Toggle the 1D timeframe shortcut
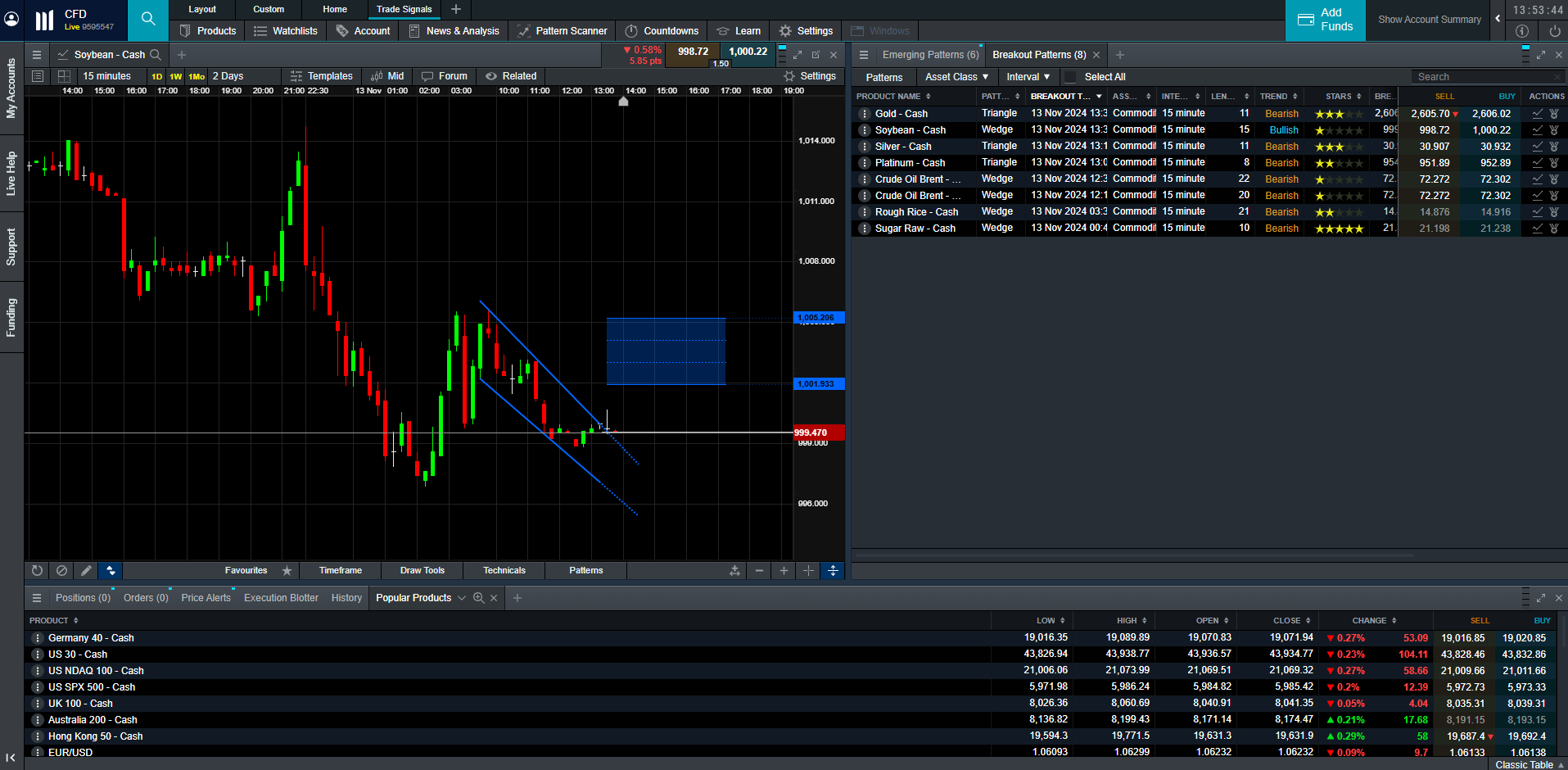Image resolution: width=1568 pixels, height=770 pixels. (x=157, y=76)
